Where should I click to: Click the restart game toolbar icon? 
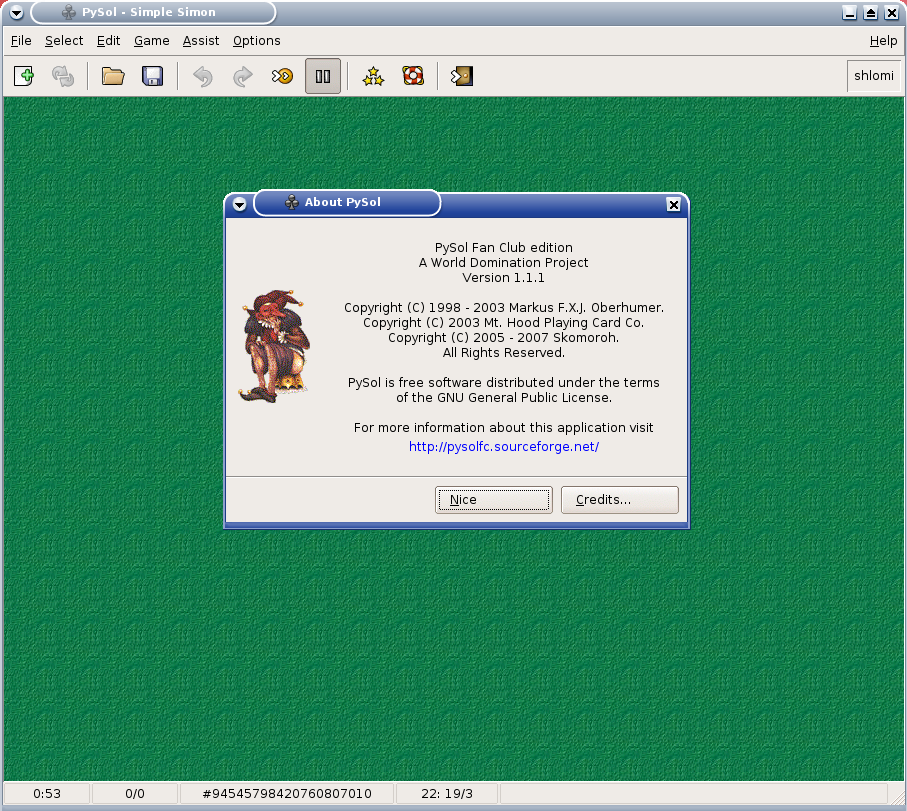pos(63,76)
